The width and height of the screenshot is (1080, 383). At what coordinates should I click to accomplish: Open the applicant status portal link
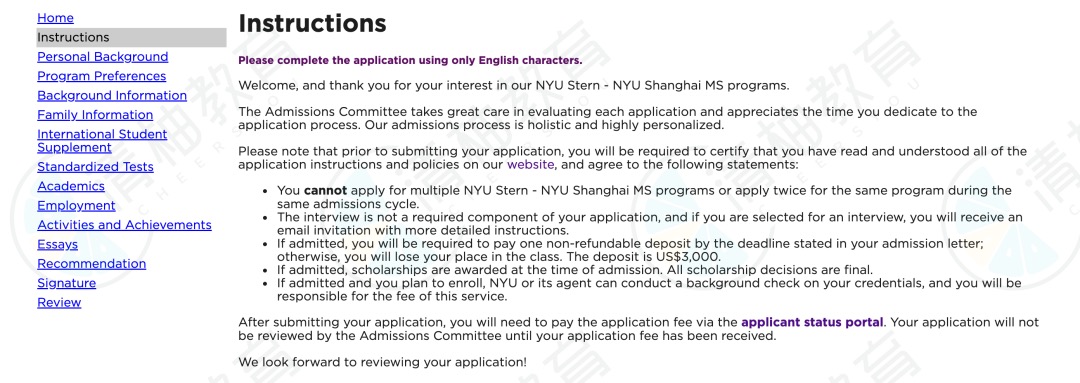click(812, 322)
